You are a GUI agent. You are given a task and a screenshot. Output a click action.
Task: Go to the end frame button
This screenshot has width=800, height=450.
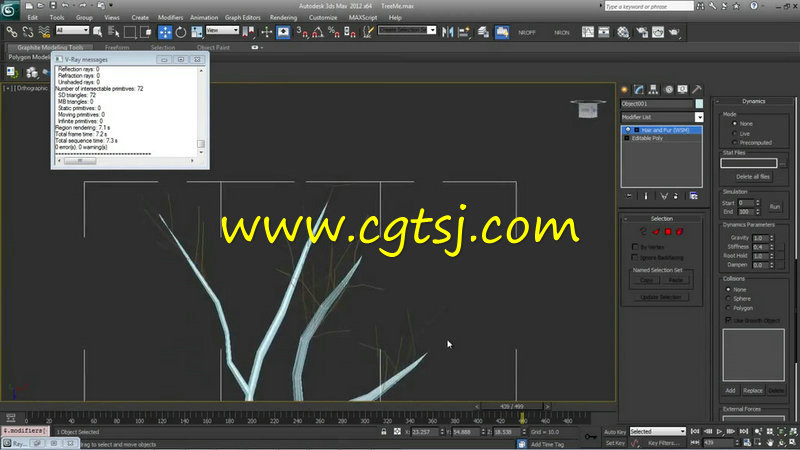pyautogui.click(x=744, y=432)
